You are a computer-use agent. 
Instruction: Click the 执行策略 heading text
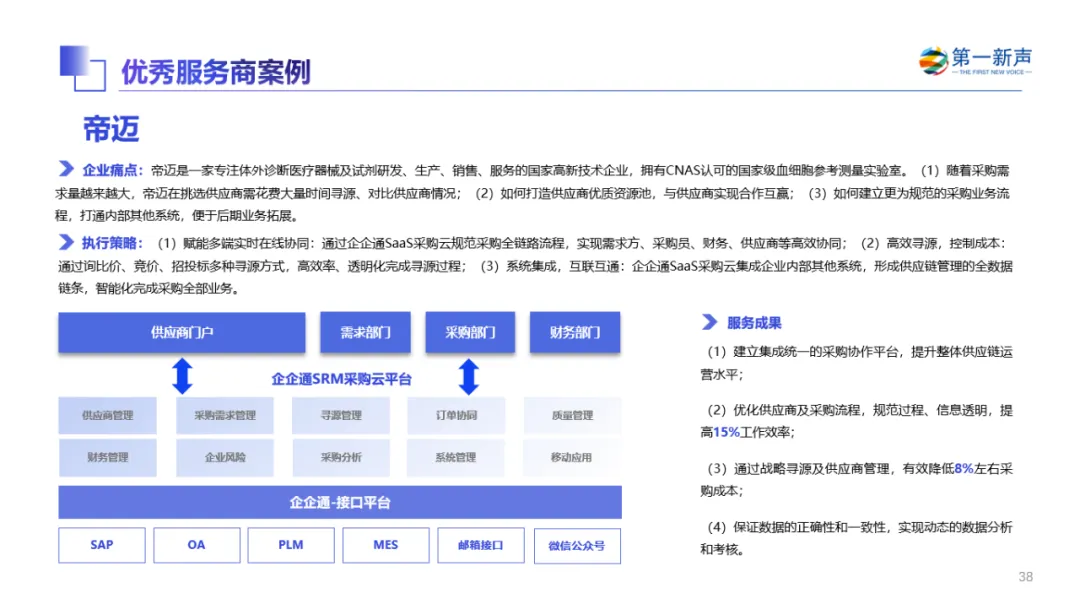tap(112, 242)
